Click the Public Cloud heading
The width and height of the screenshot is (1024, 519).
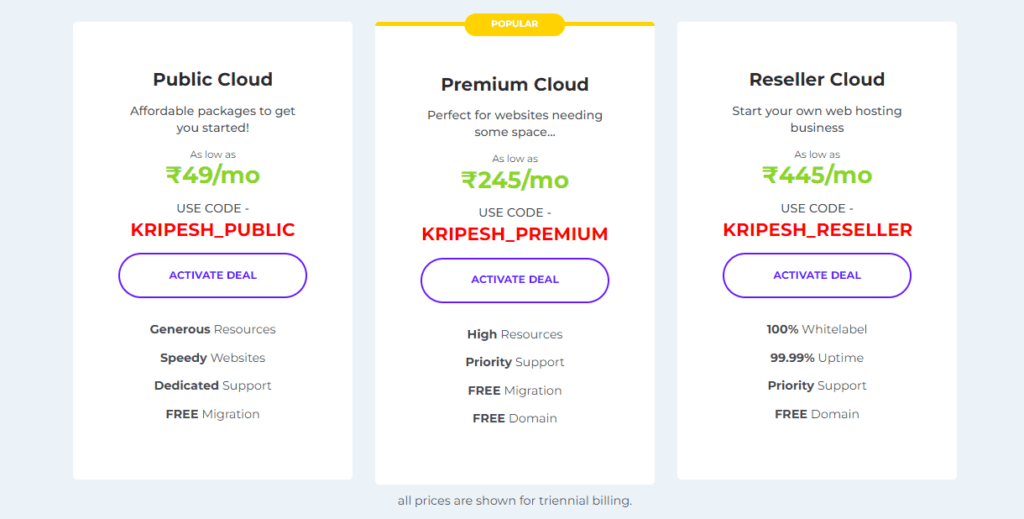pos(213,80)
